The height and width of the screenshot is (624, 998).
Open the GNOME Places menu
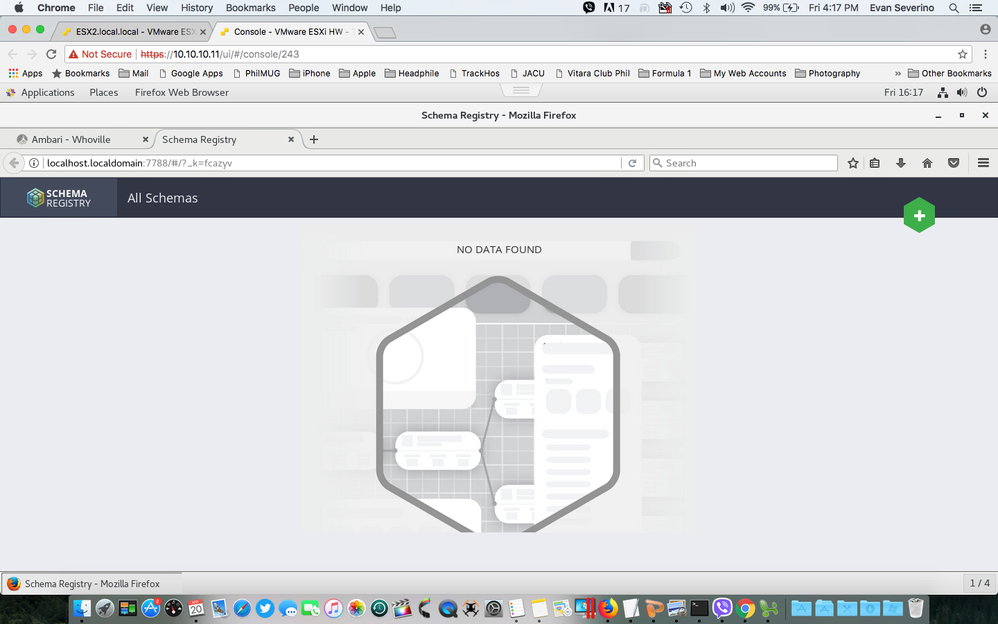coord(104,92)
